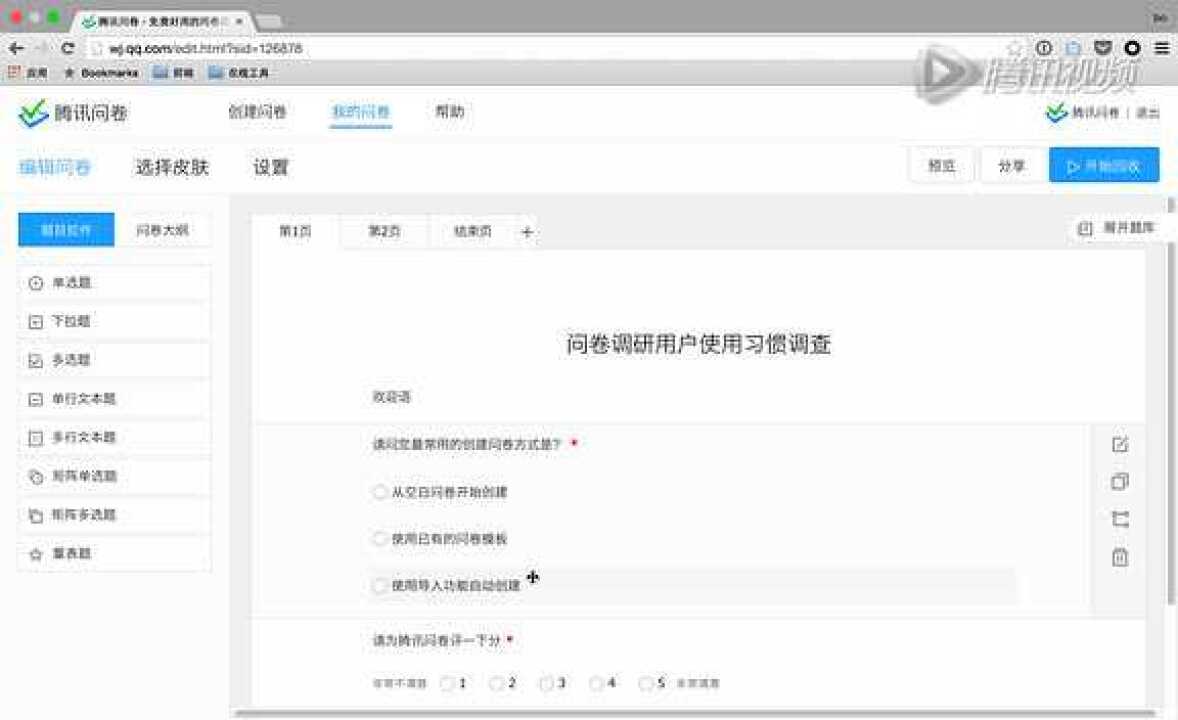Click the vertical scrollbar on the right
Screen dimensions: 1178x720
coord(1171,420)
